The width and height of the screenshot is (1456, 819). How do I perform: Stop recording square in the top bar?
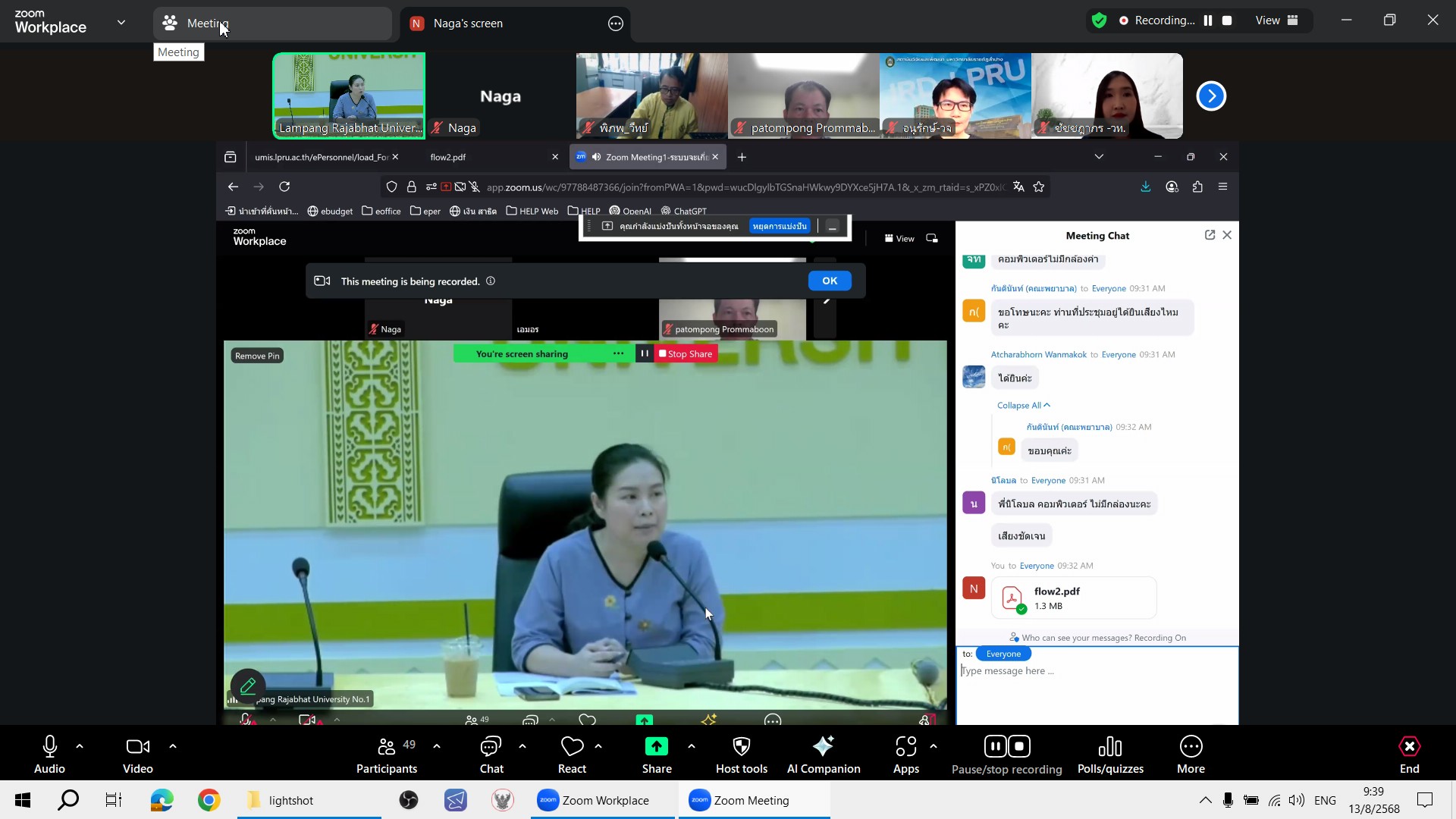coord(1227,20)
